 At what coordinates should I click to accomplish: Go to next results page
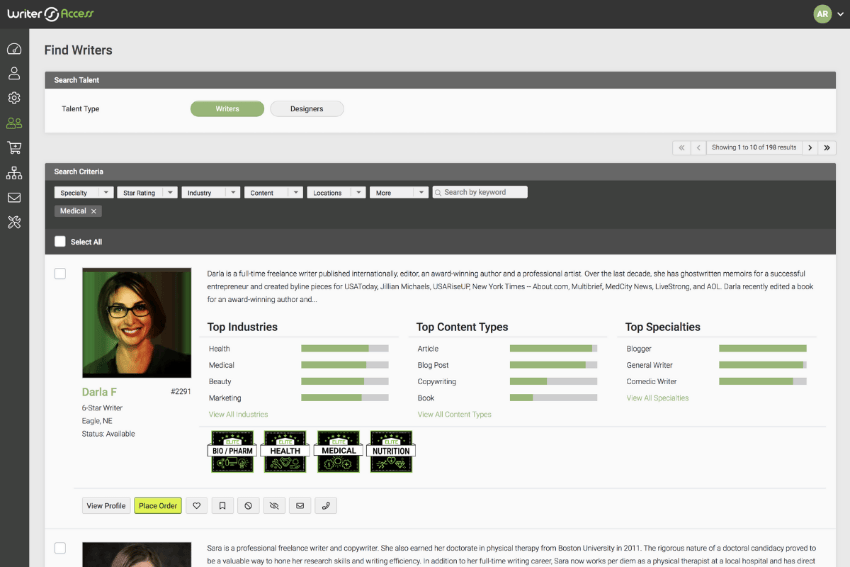pyautogui.click(x=810, y=147)
